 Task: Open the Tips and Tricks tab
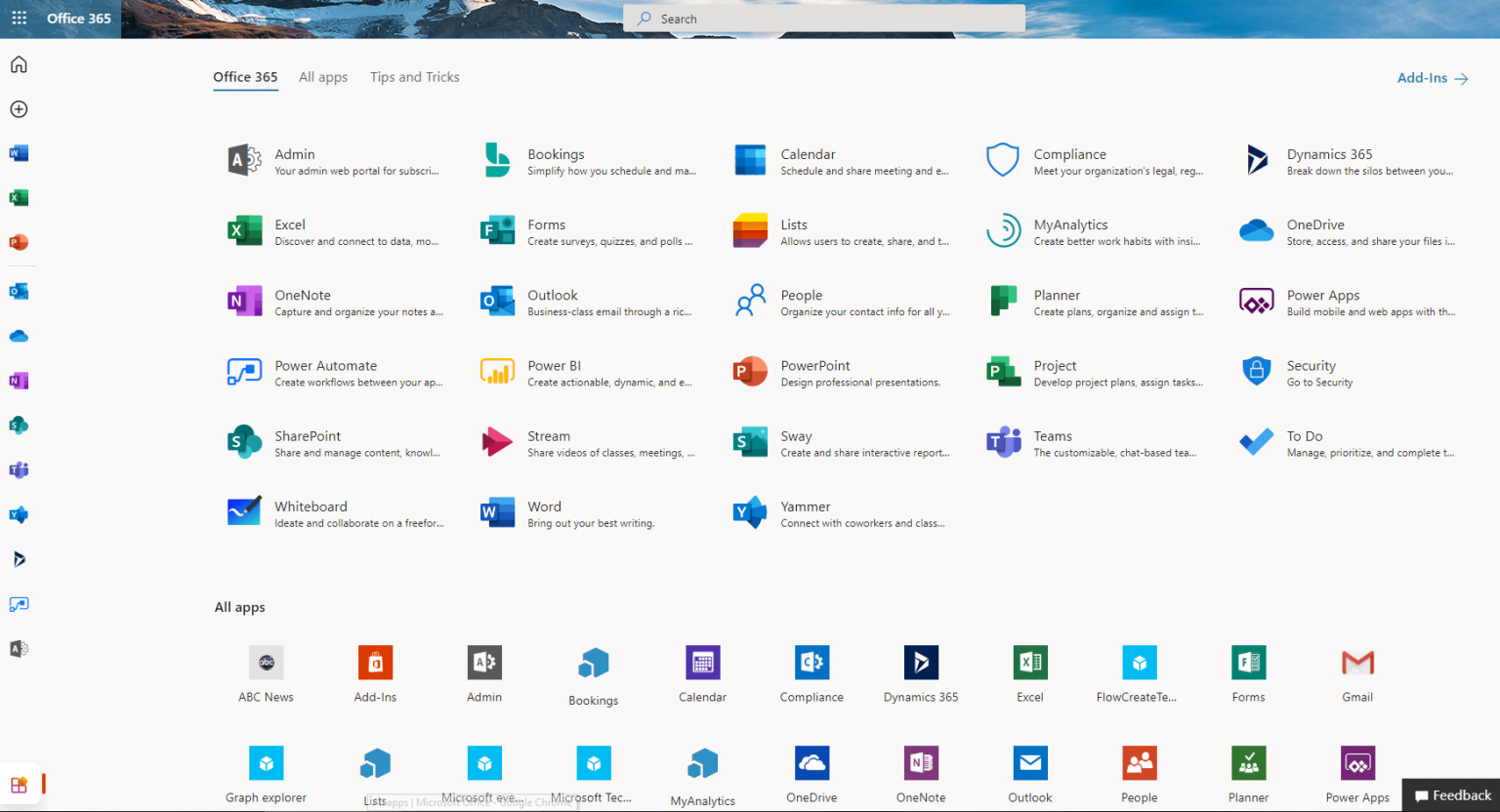point(414,77)
